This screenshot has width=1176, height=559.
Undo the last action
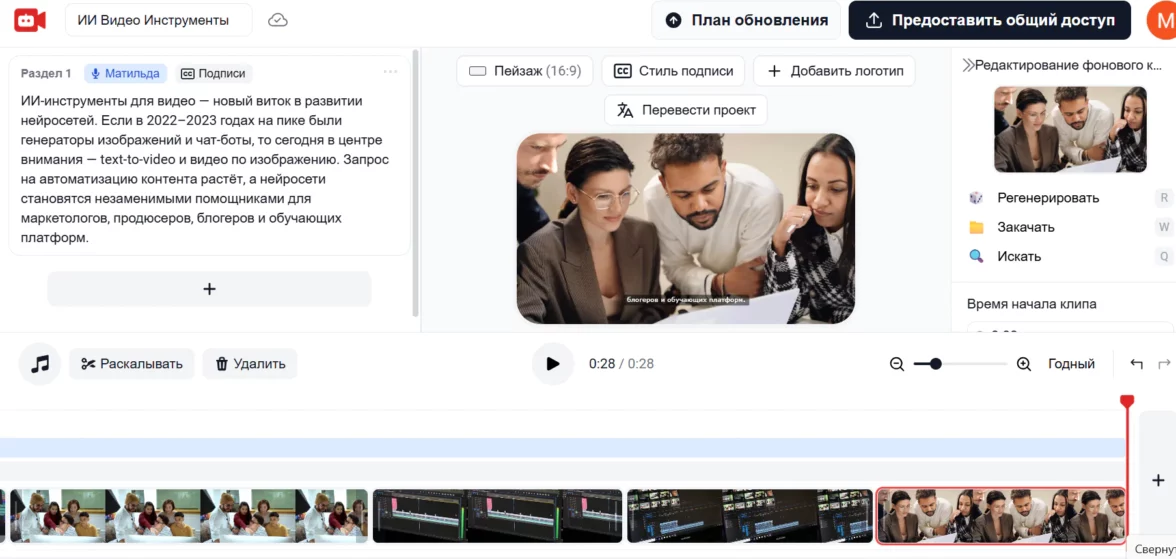pyautogui.click(x=1136, y=364)
